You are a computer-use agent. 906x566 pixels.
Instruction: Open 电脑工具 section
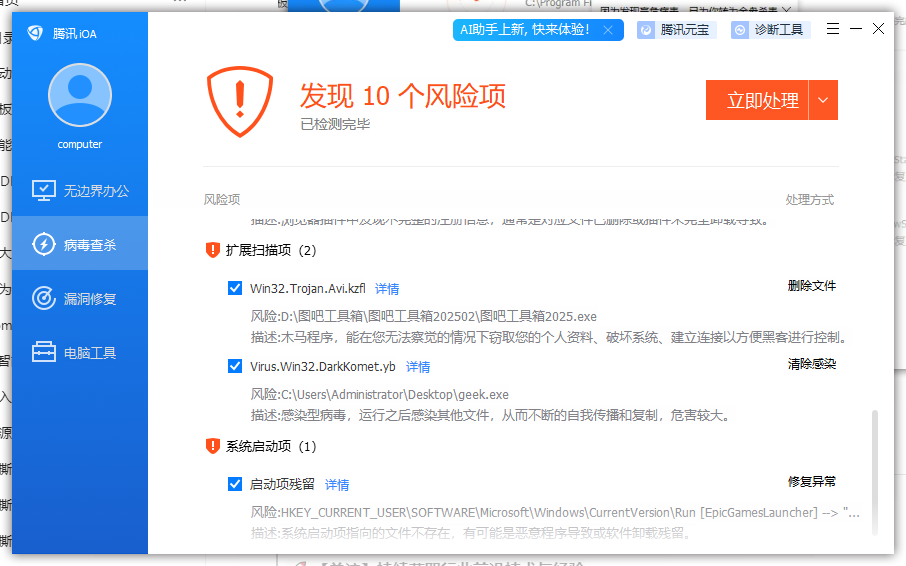80,352
